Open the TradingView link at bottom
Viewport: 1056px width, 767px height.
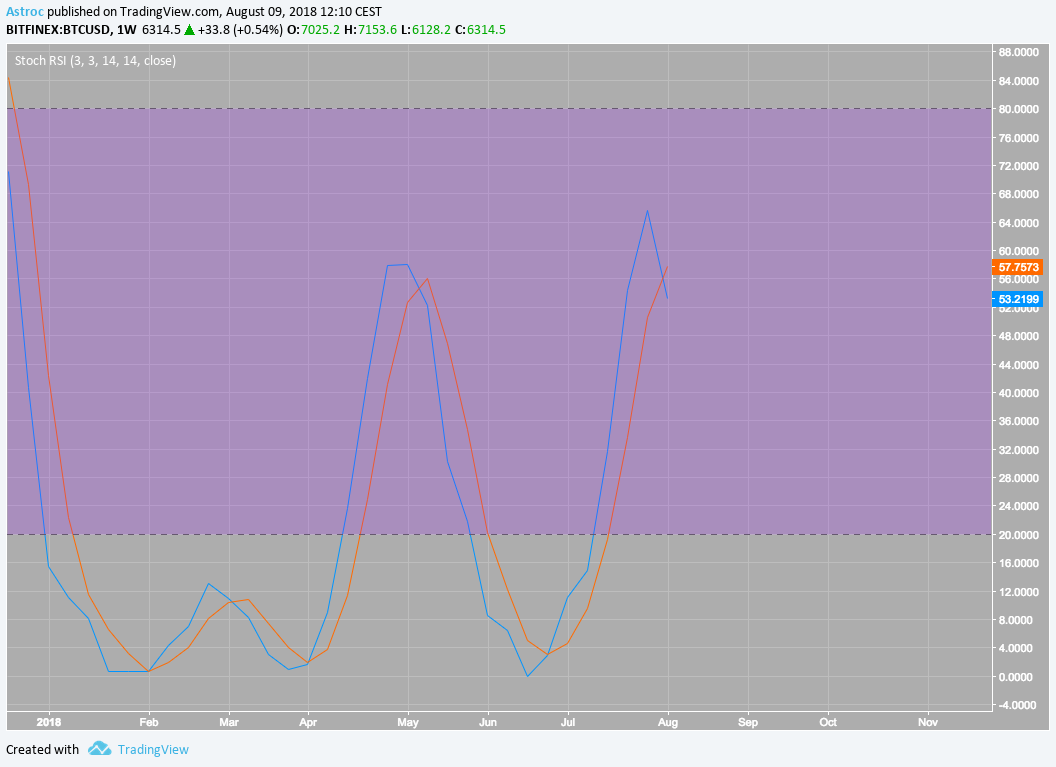point(153,749)
